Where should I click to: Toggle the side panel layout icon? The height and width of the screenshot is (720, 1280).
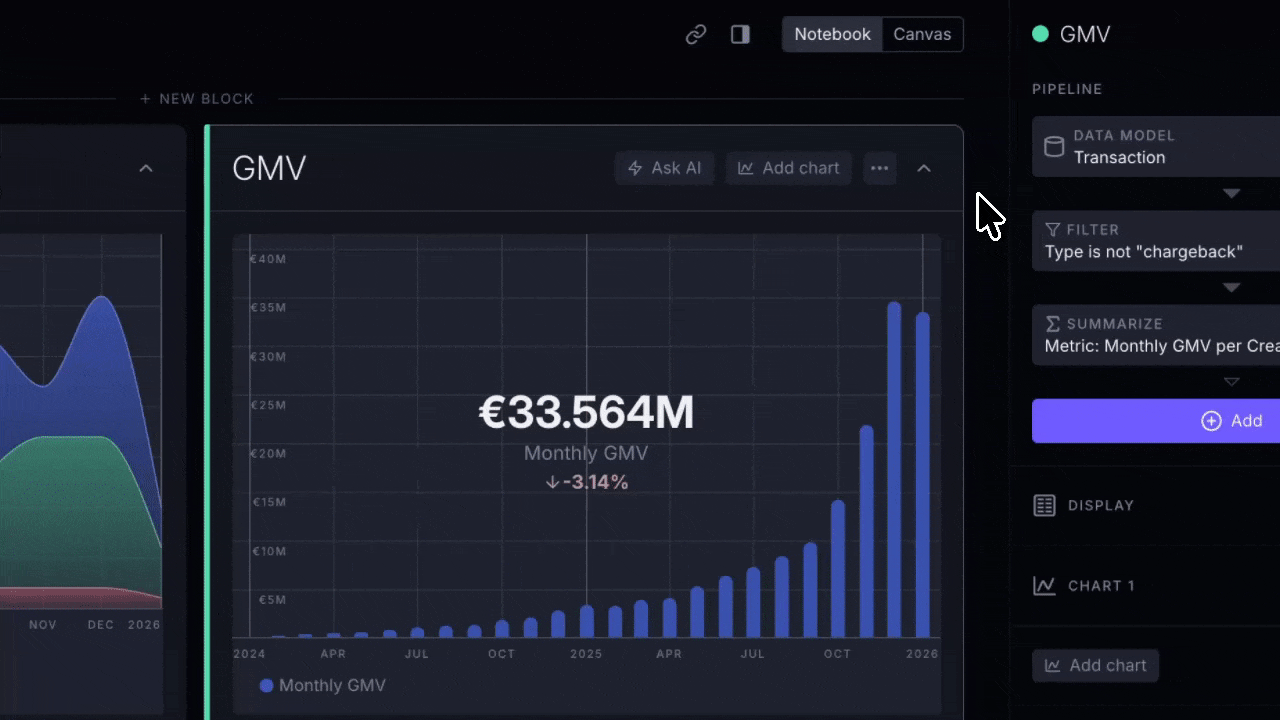740,35
